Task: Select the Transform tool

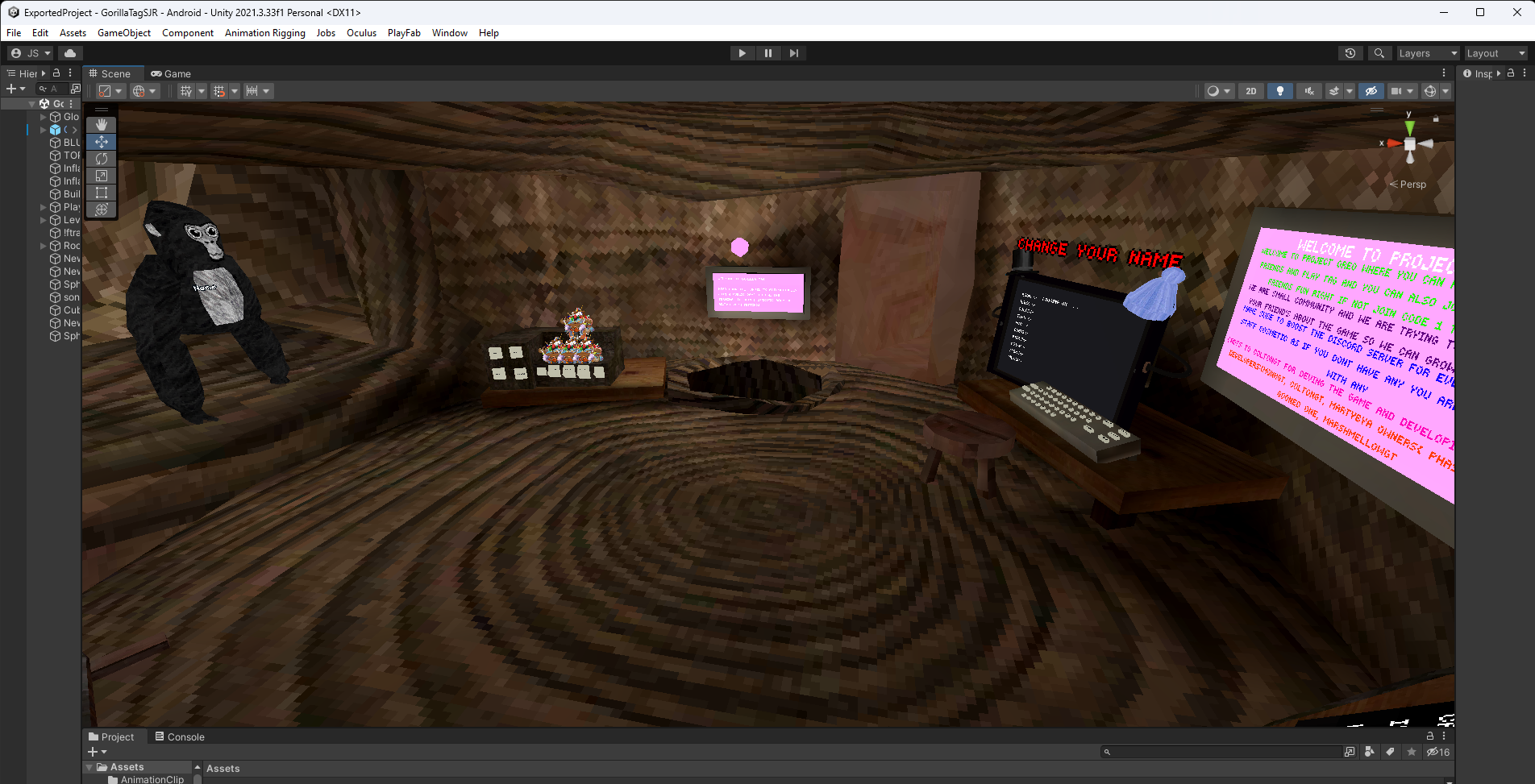Action: (x=102, y=209)
